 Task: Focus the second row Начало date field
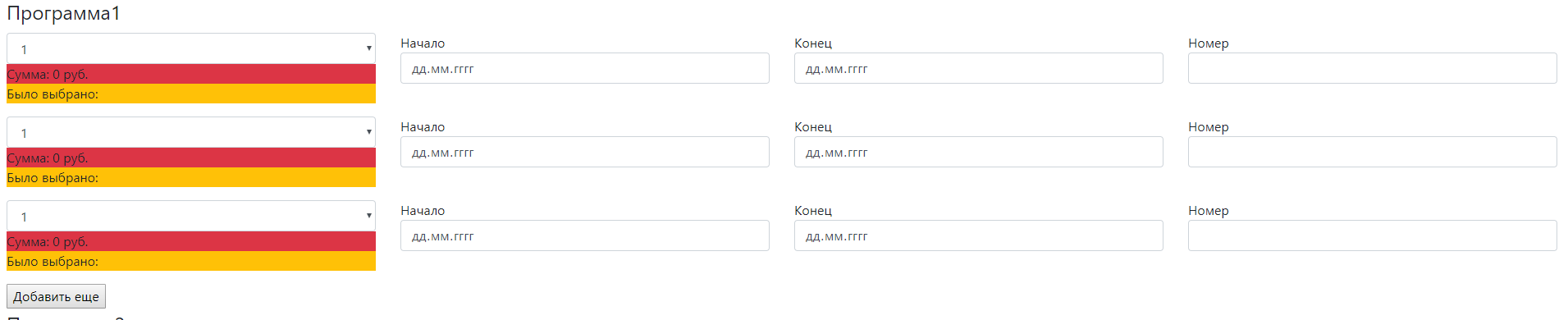tap(585, 152)
